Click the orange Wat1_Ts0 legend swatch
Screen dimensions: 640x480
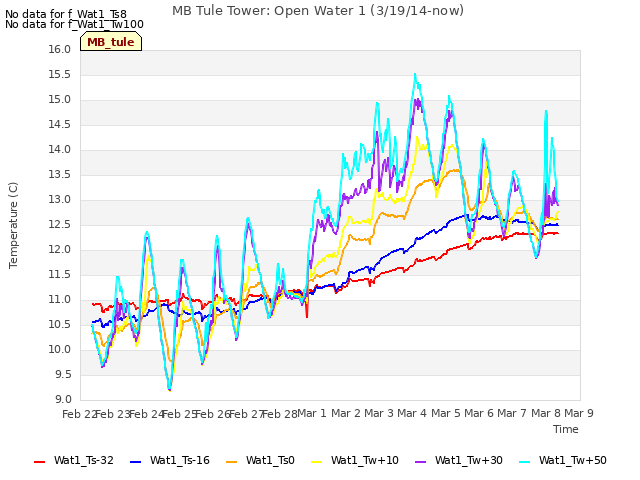(x=231, y=462)
